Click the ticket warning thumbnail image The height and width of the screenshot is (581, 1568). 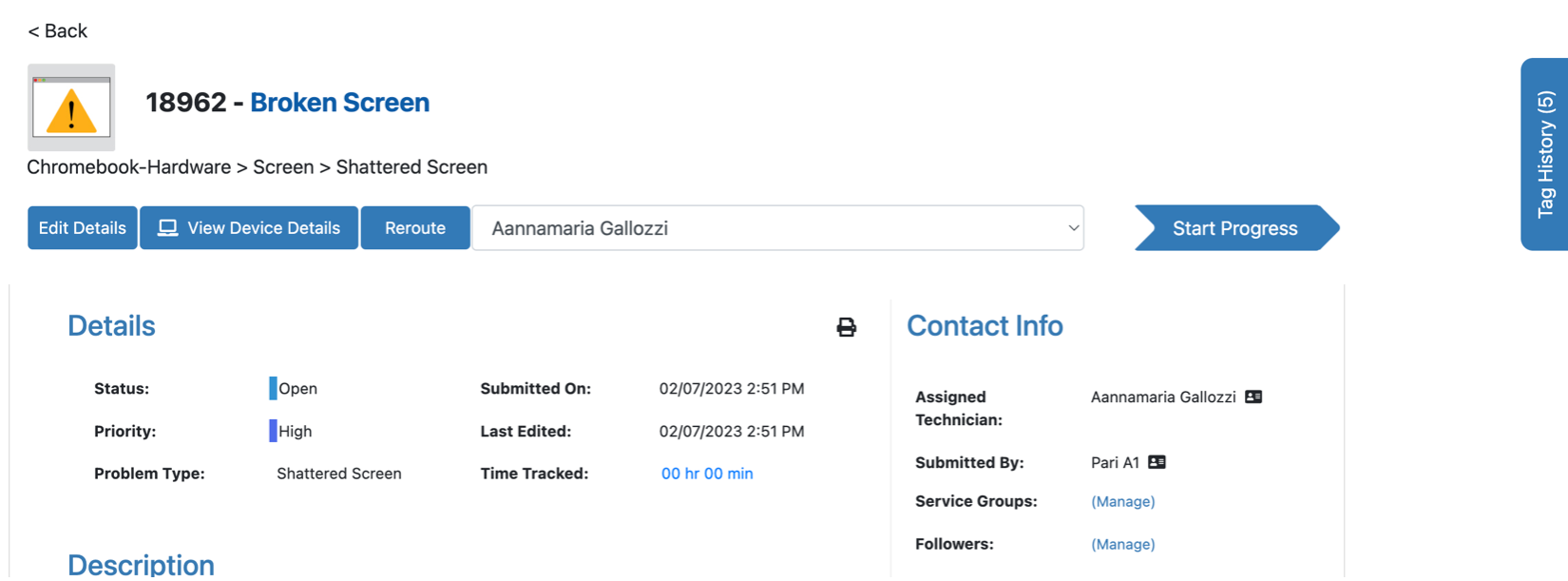pyautogui.click(x=71, y=107)
